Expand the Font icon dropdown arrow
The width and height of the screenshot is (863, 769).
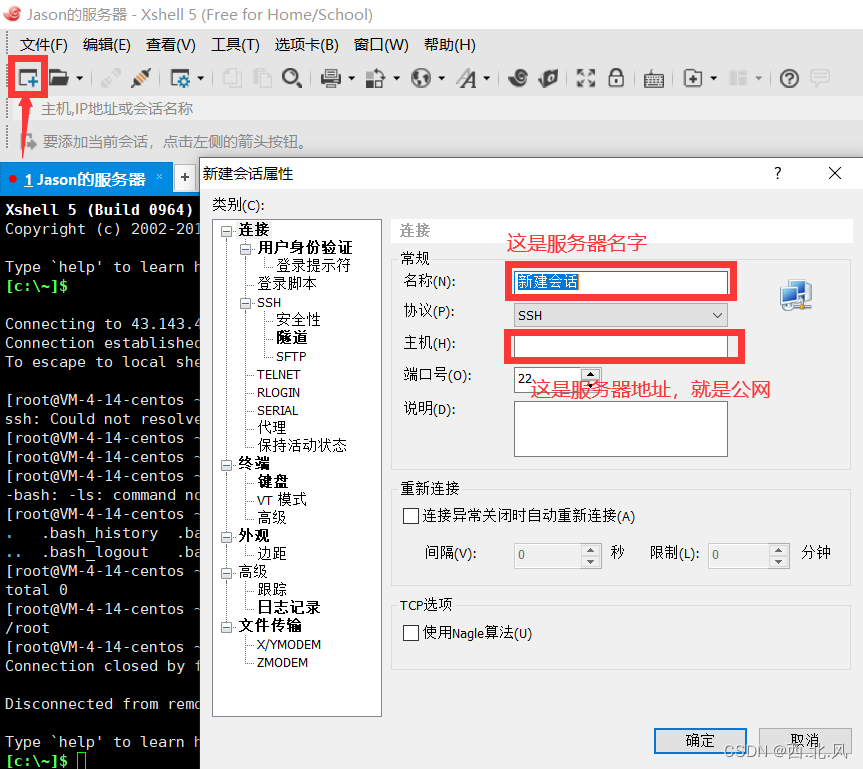(x=487, y=79)
